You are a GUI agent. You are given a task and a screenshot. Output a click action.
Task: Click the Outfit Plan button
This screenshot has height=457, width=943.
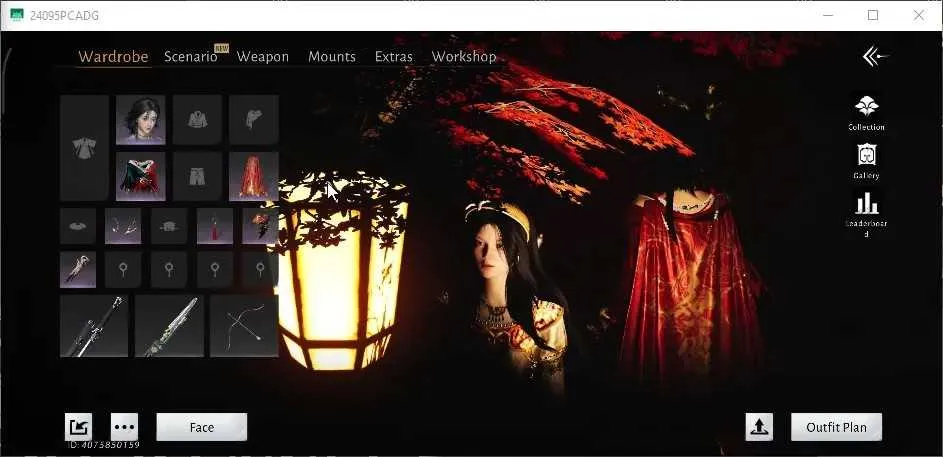(x=837, y=427)
